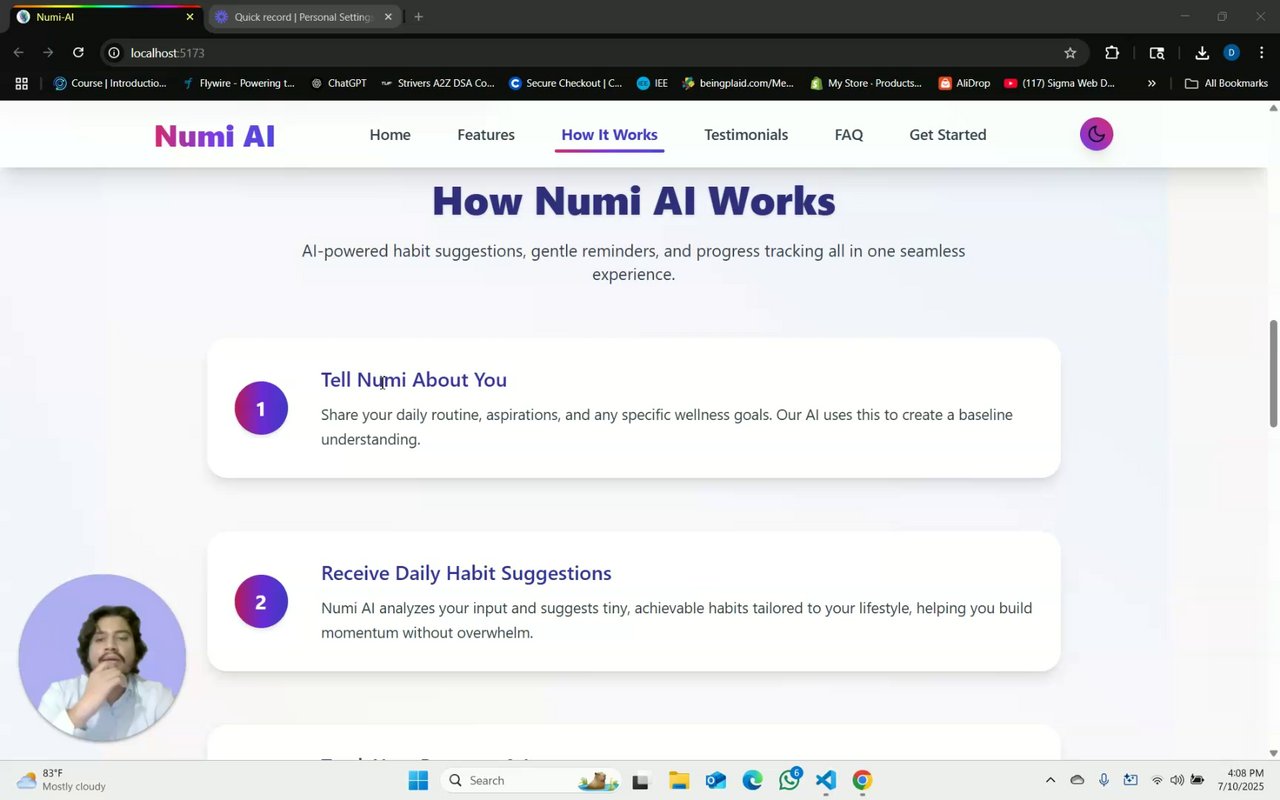The height and width of the screenshot is (800, 1280).
Task: Open the Sigma Web D... YouTube bookmark
Action: point(1059,83)
